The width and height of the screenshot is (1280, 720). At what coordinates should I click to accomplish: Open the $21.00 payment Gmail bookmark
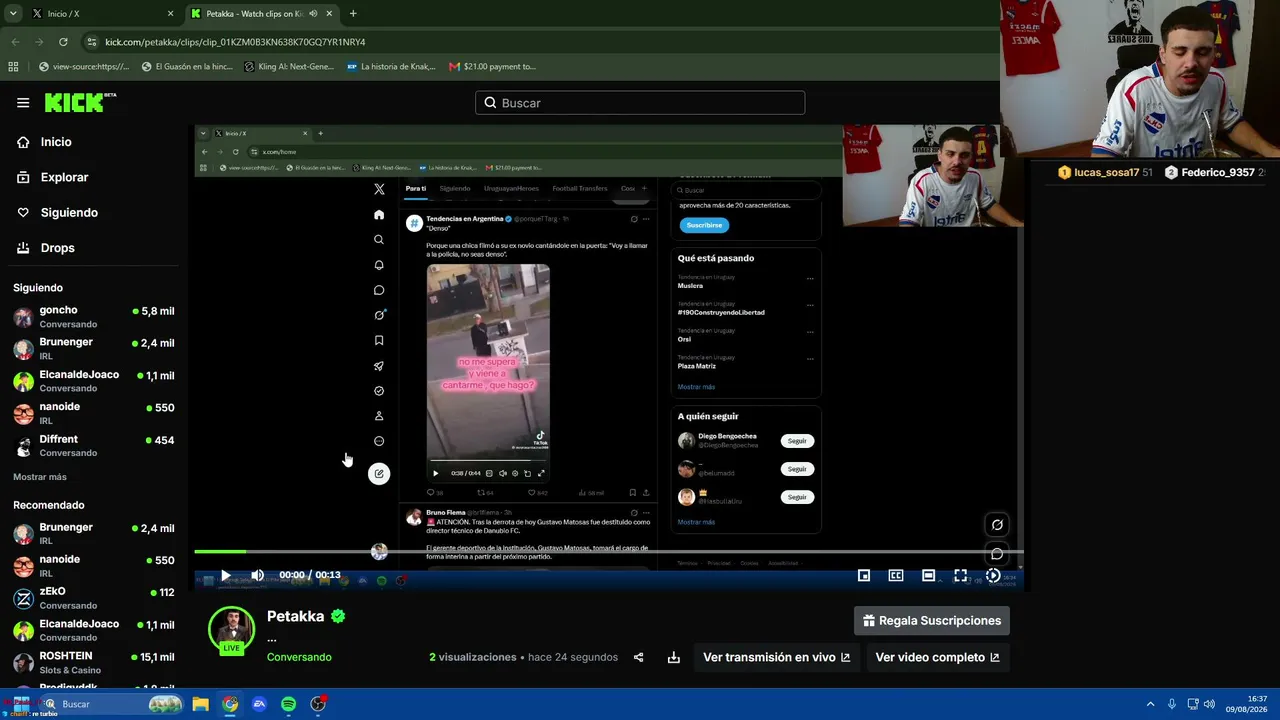click(x=492, y=67)
